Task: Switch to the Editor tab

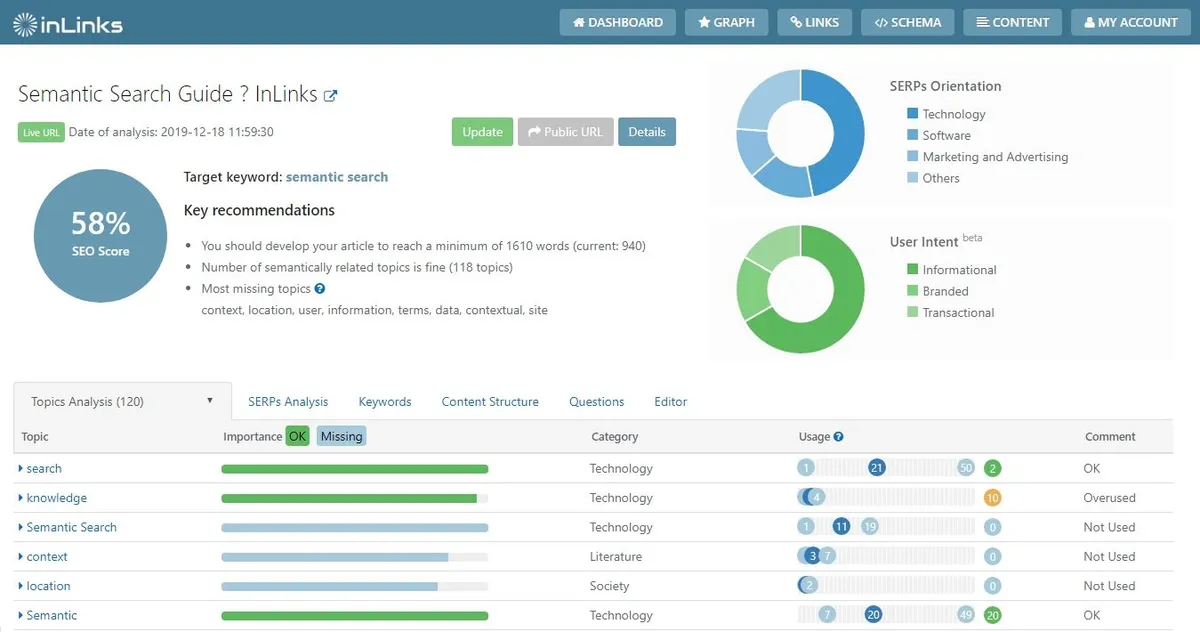Action: 671,402
